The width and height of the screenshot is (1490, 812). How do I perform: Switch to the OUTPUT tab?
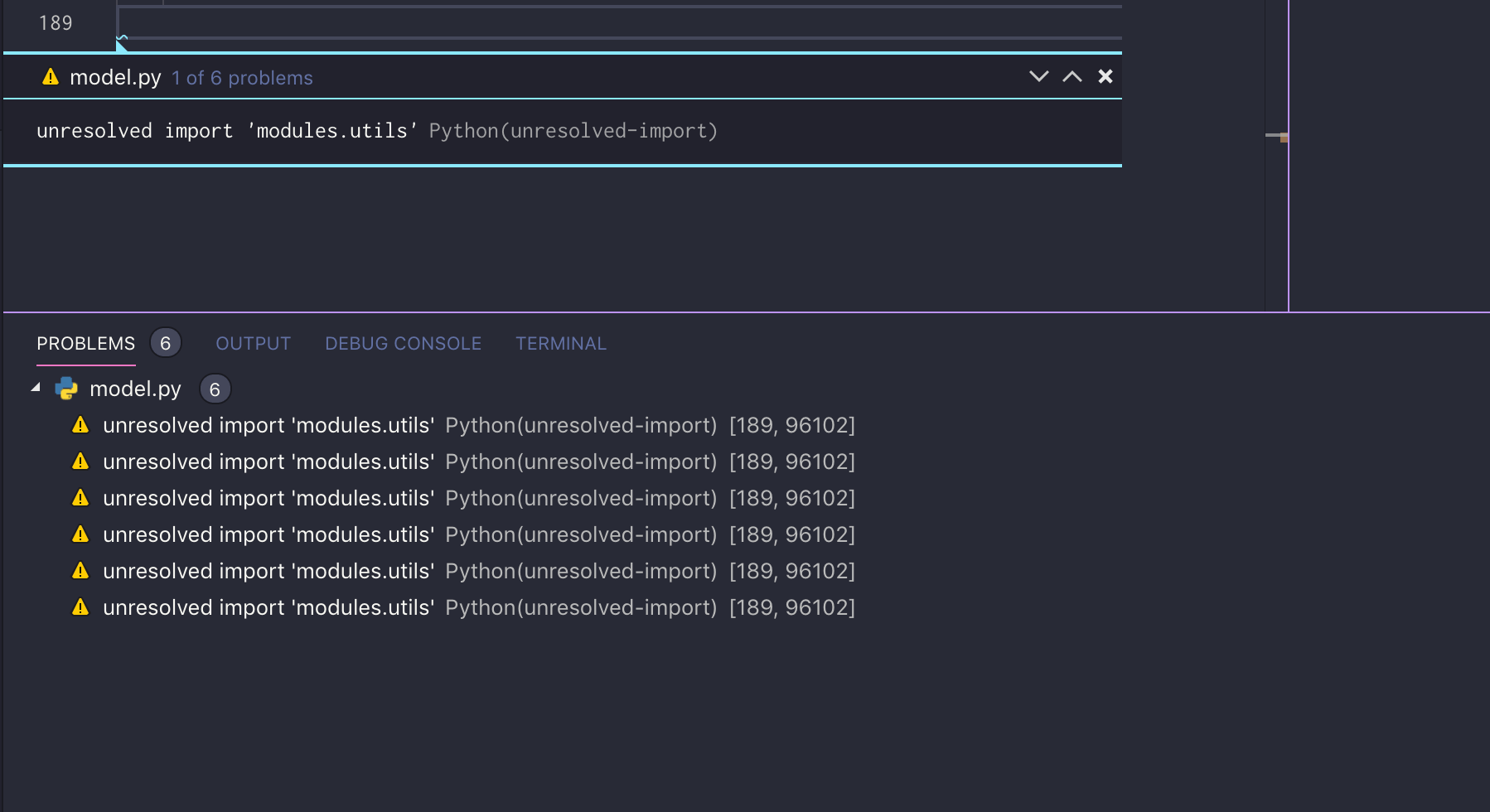coord(253,343)
